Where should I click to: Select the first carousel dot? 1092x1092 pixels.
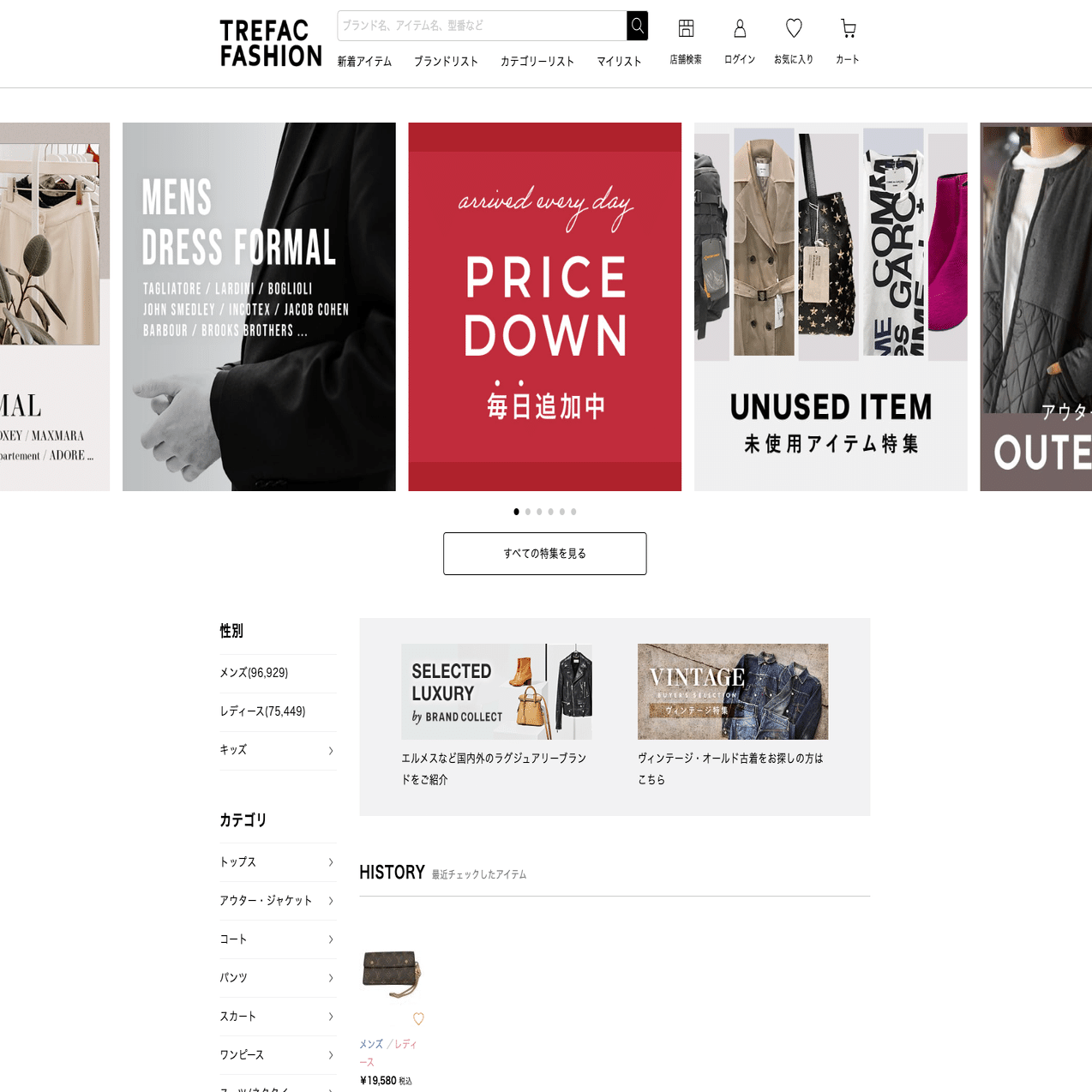[x=516, y=512]
